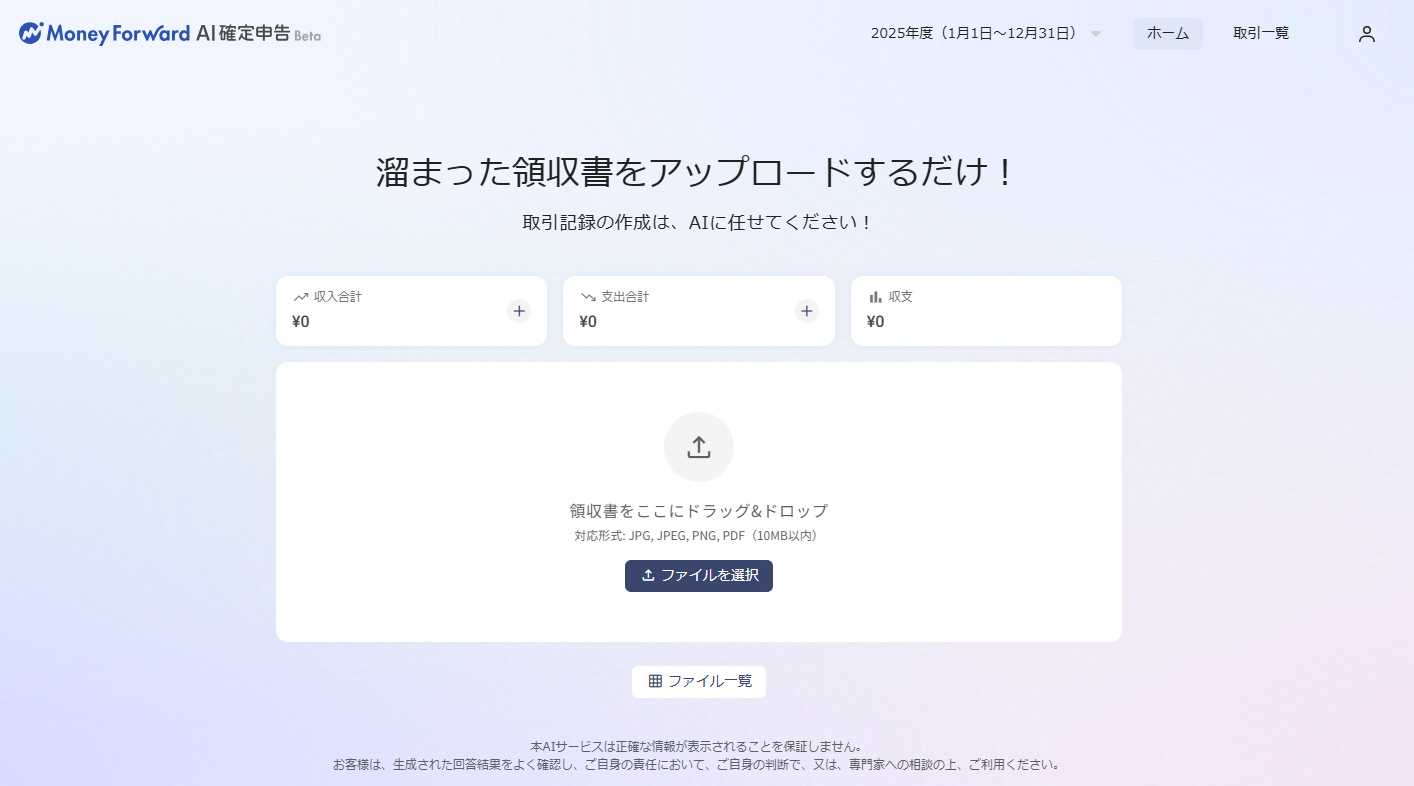This screenshot has width=1414, height=786.
Task: Select the 収支 balance card
Action: point(986,311)
